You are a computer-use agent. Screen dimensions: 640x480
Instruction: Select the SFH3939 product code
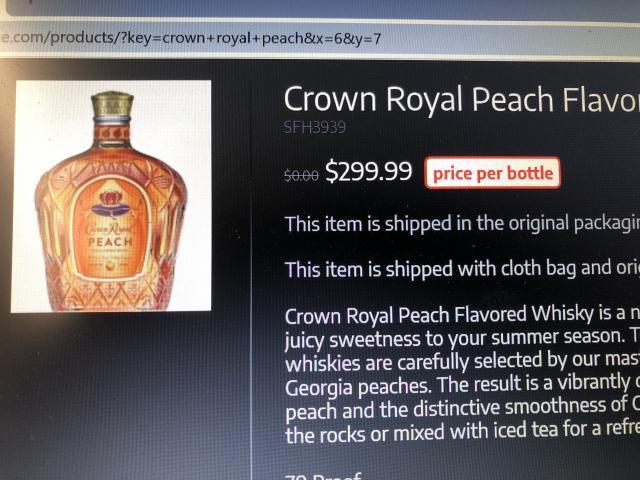pyautogui.click(x=315, y=127)
